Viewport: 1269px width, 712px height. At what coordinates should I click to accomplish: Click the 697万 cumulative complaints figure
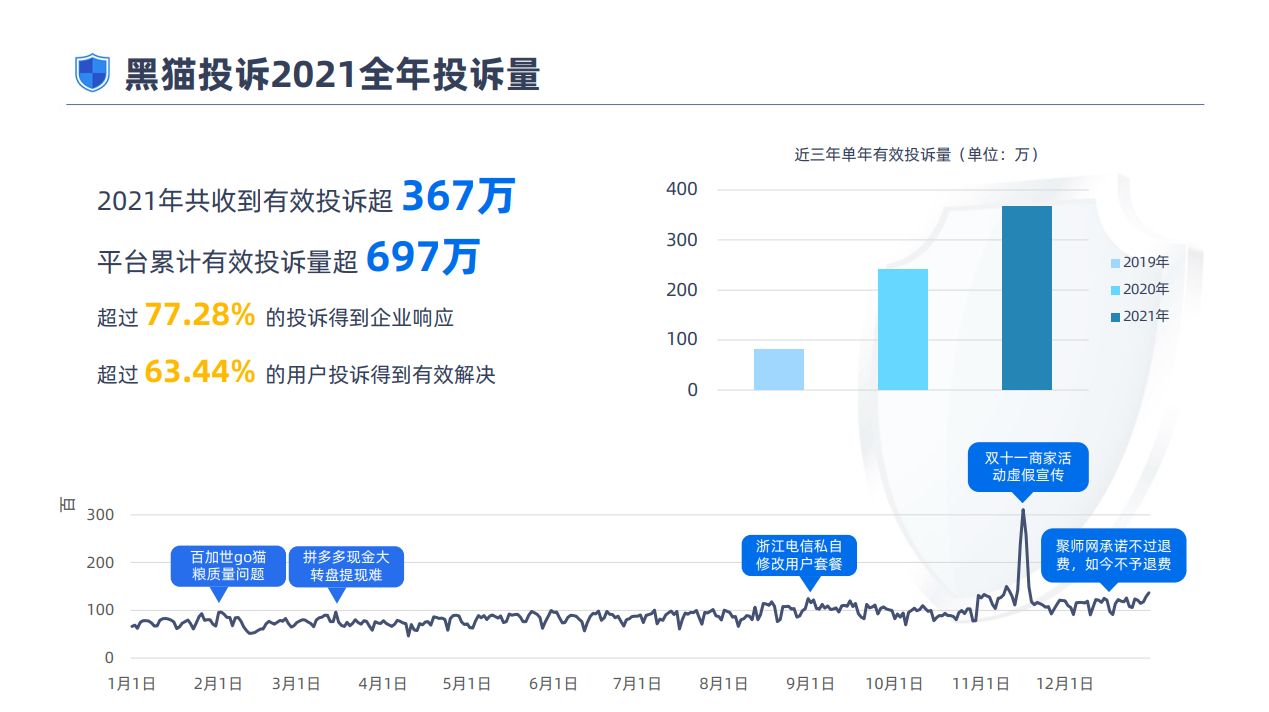pos(422,258)
